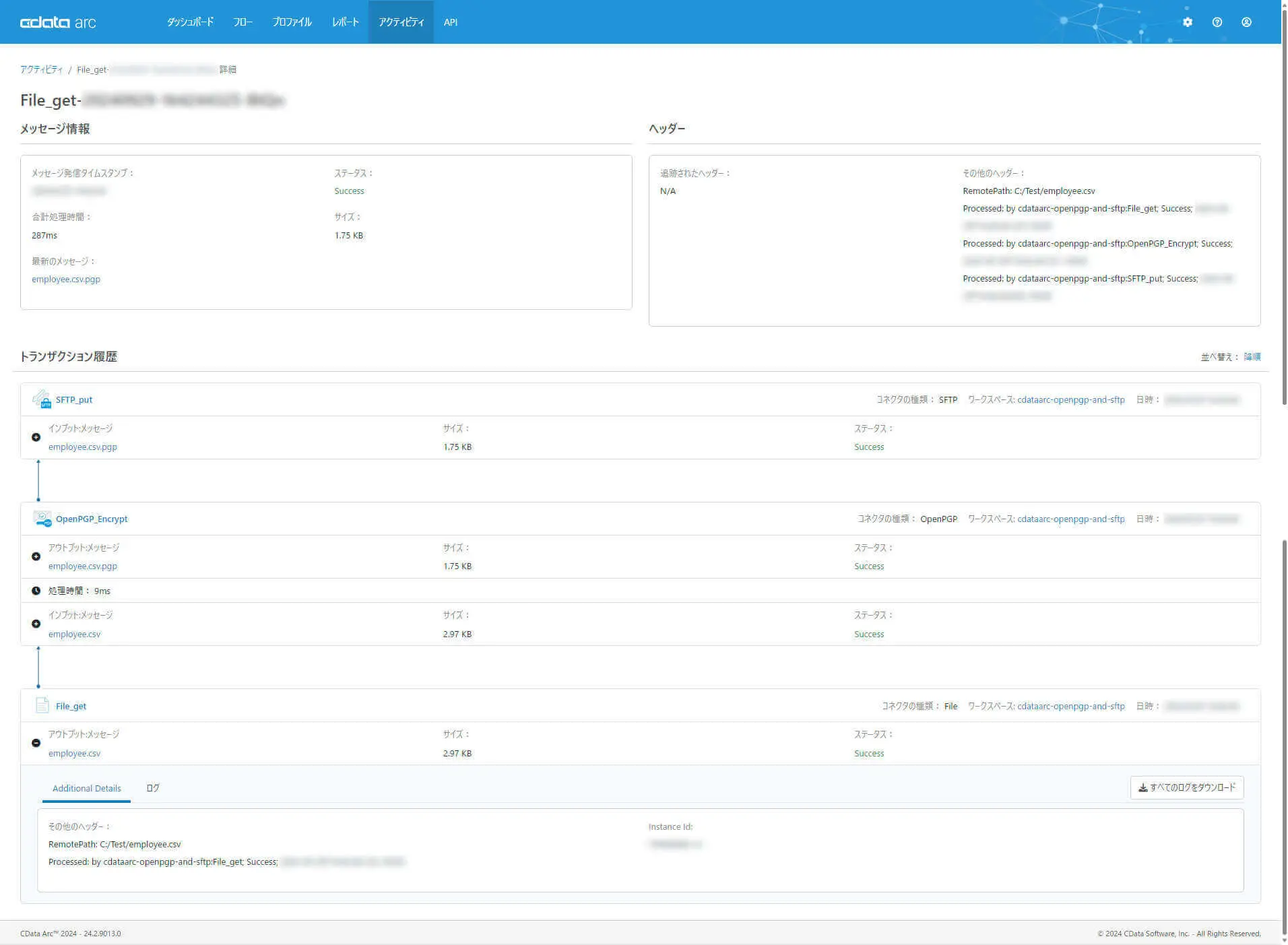The image size is (1288, 945).
Task: Click the すべてのログをダウンロード button
Action: [x=1187, y=787]
